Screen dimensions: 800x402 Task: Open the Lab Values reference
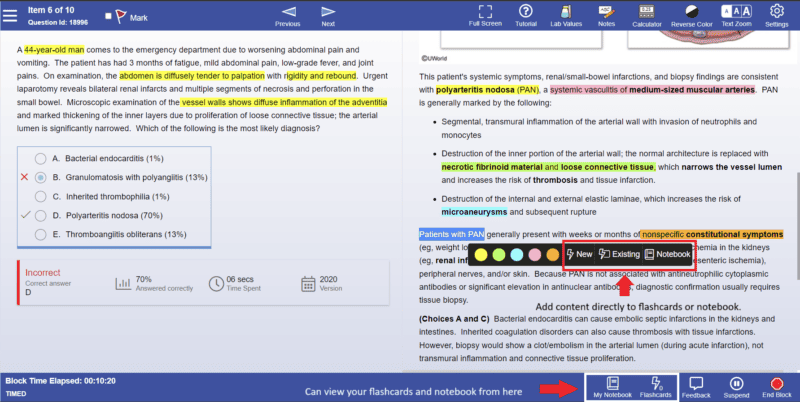pos(566,16)
